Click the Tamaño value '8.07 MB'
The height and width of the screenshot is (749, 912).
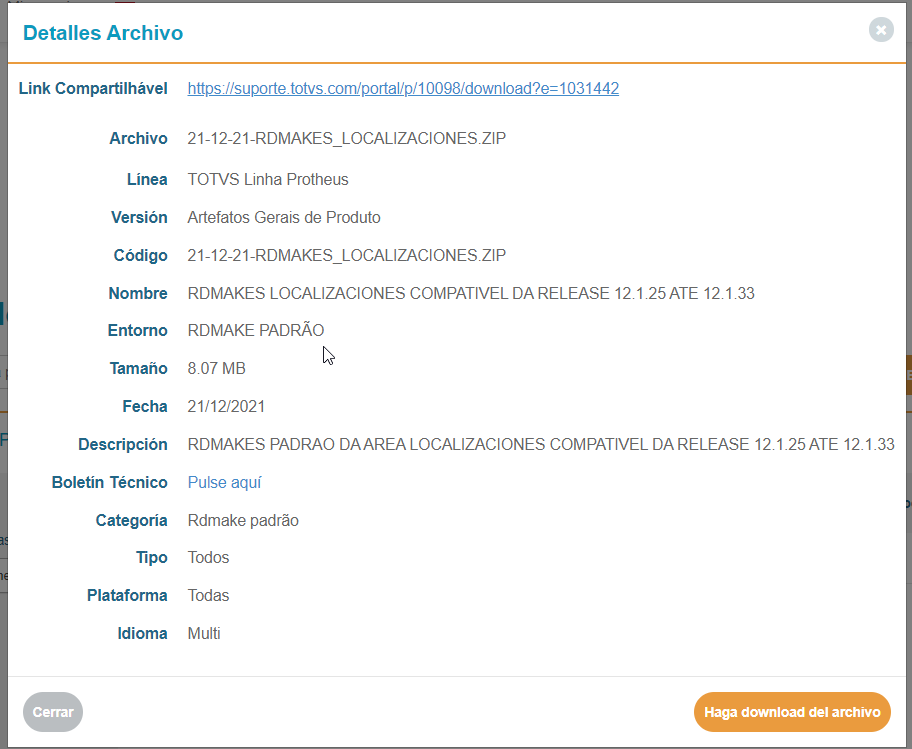click(216, 369)
